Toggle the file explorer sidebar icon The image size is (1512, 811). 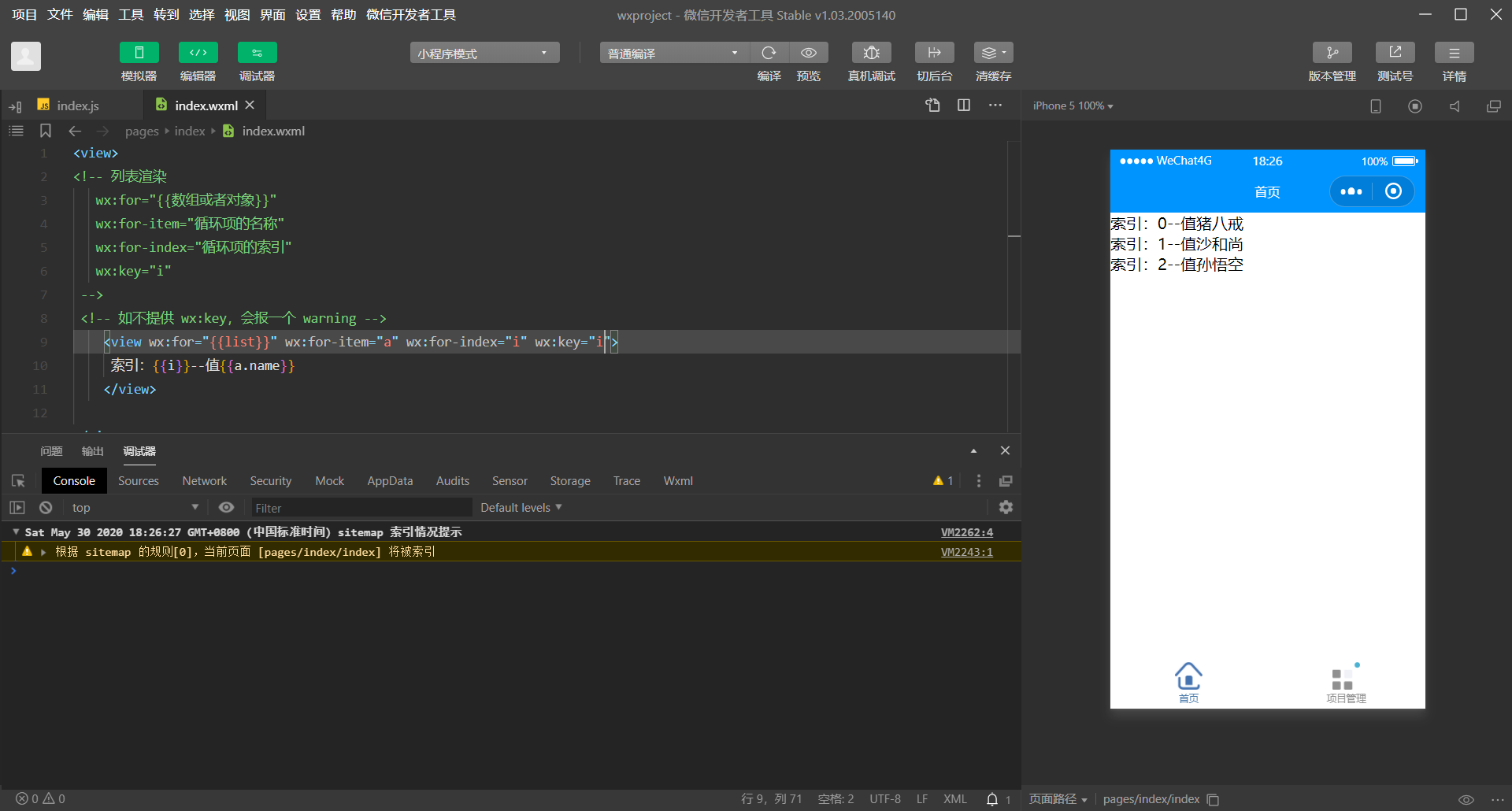point(15,106)
